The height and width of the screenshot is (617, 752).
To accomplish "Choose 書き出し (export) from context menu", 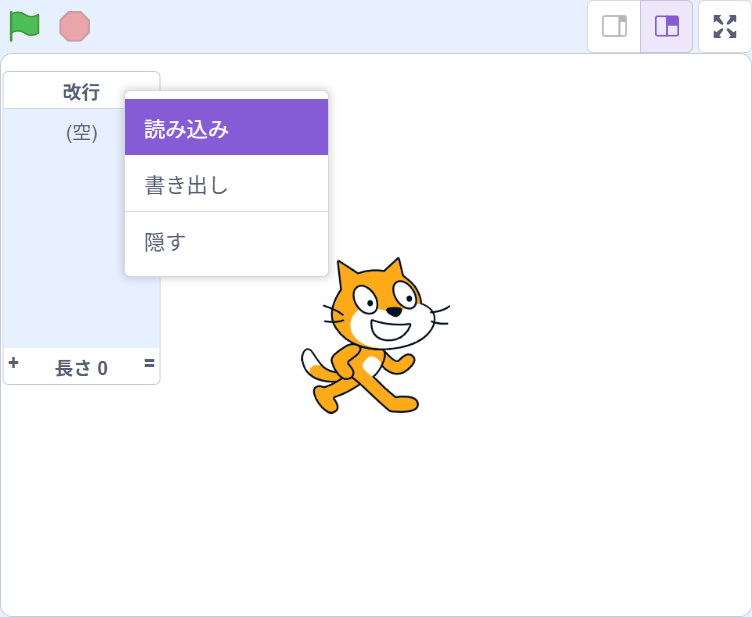I will 226,184.
